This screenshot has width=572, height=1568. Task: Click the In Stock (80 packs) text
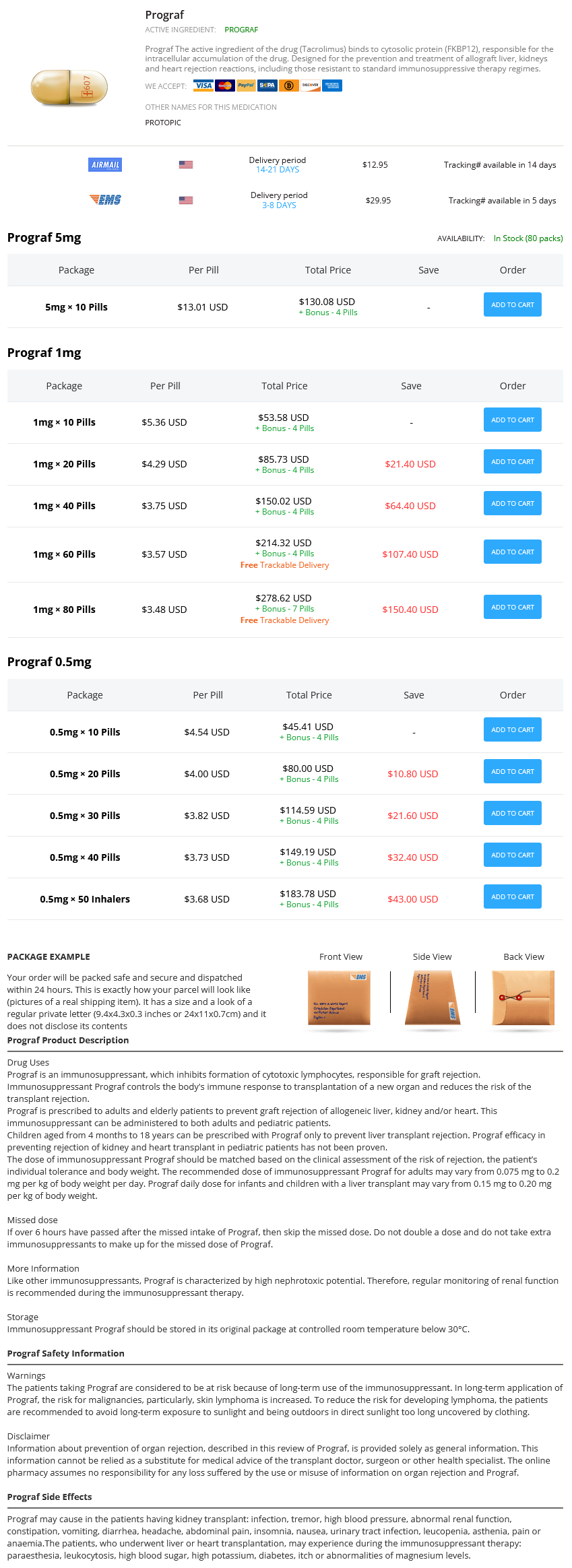[x=528, y=238]
